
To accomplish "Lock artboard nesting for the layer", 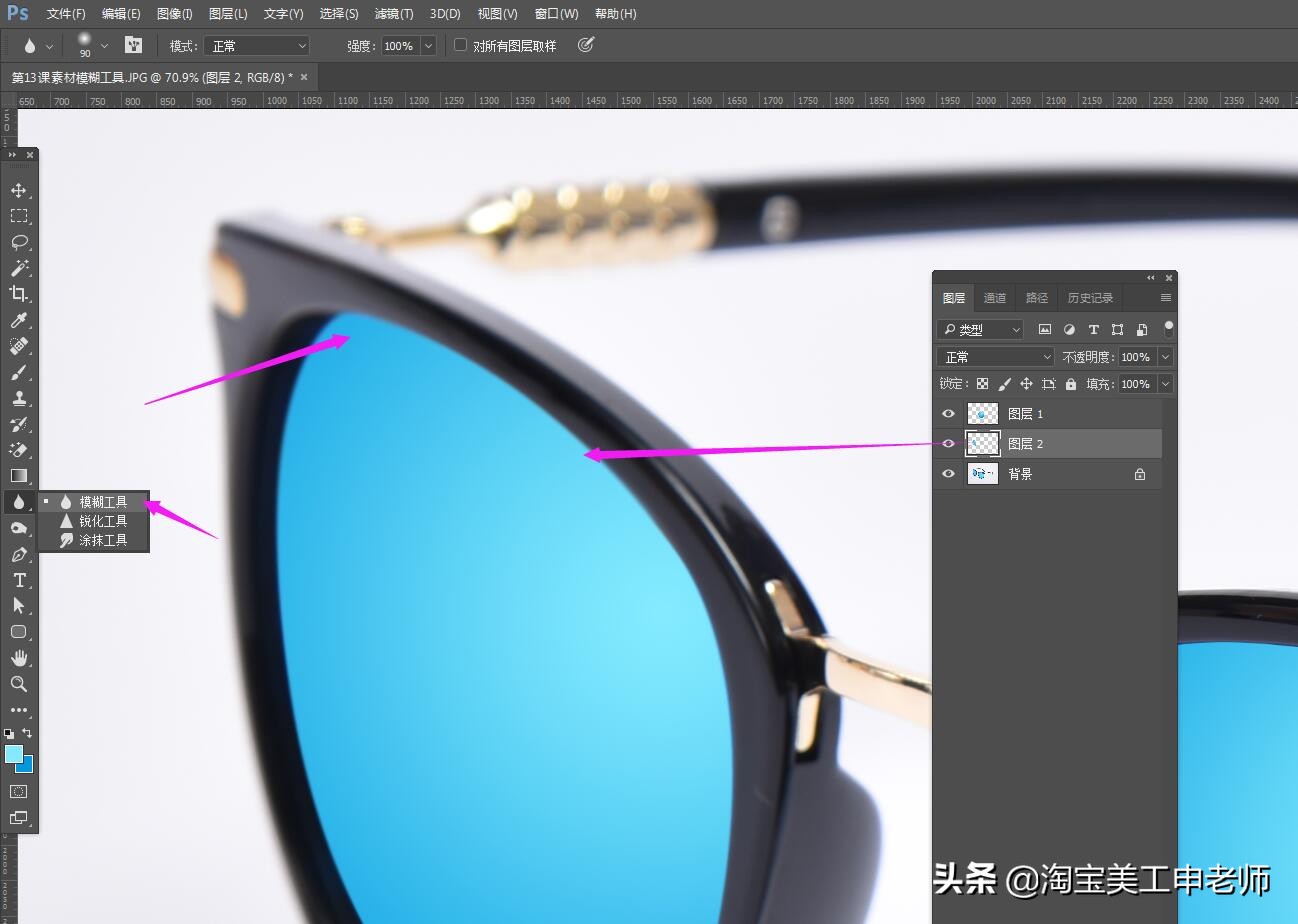I will tap(1049, 384).
